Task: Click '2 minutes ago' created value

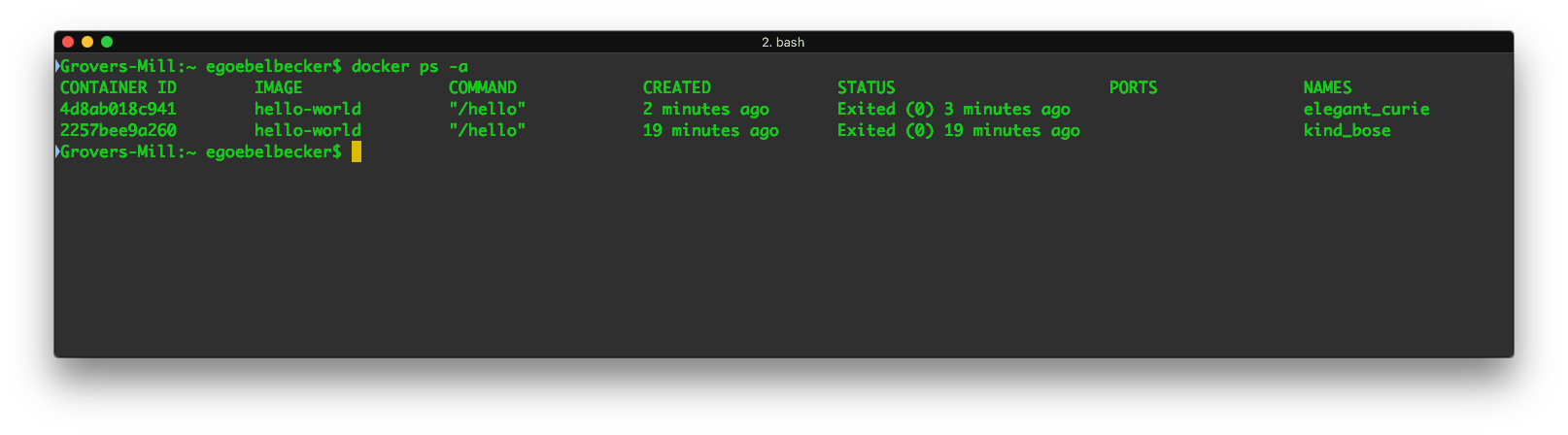Action: click(x=706, y=109)
